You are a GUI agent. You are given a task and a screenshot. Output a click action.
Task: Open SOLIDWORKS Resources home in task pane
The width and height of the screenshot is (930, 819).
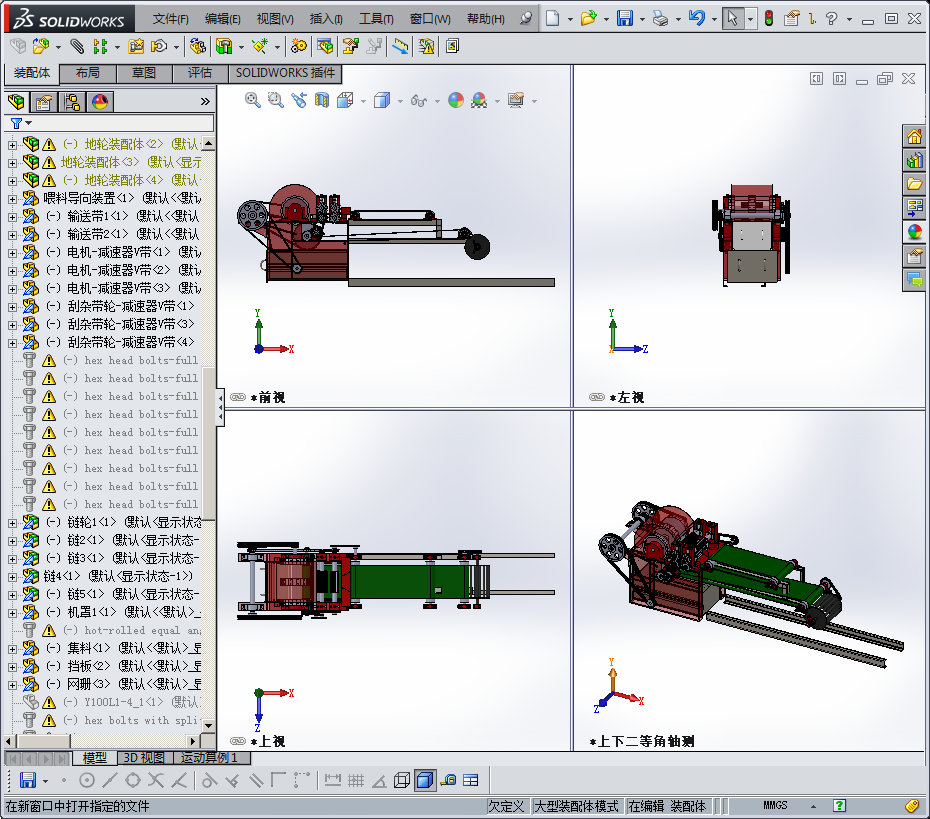click(x=914, y=136)
